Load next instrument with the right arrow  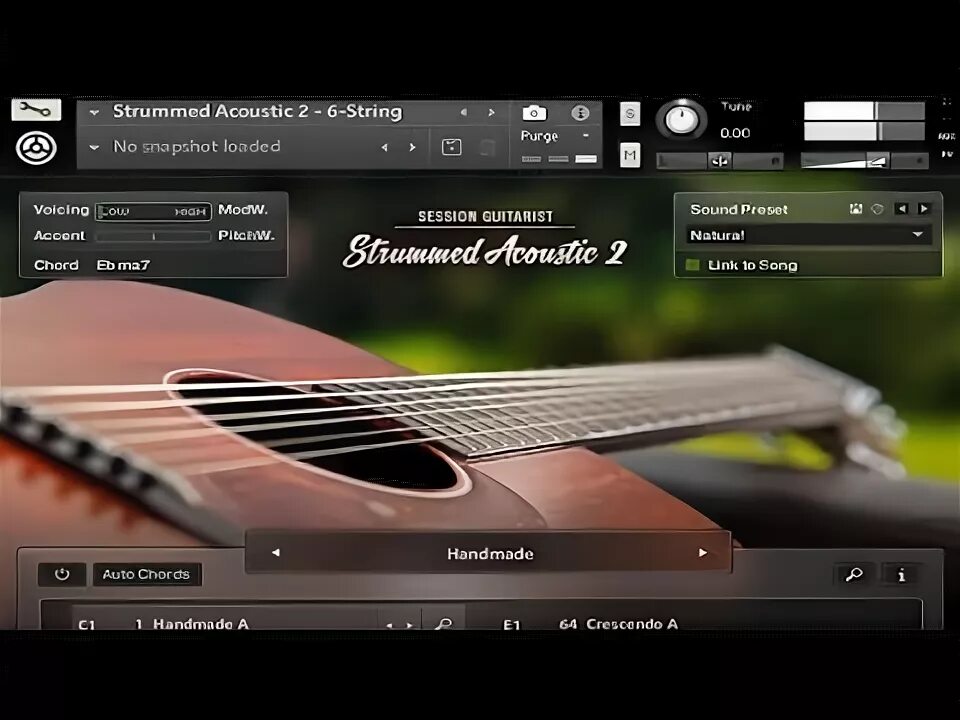(x=491, y=113)
